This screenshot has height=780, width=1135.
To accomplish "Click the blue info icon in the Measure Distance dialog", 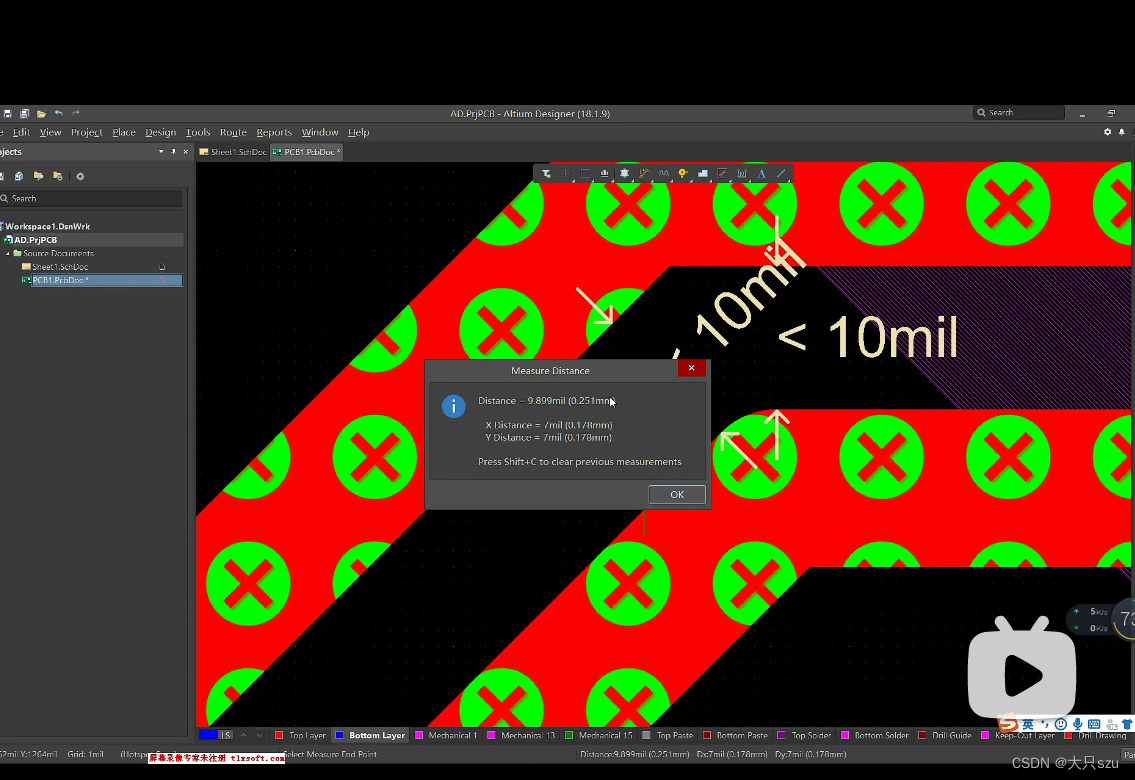I will (x=454, y=406).
